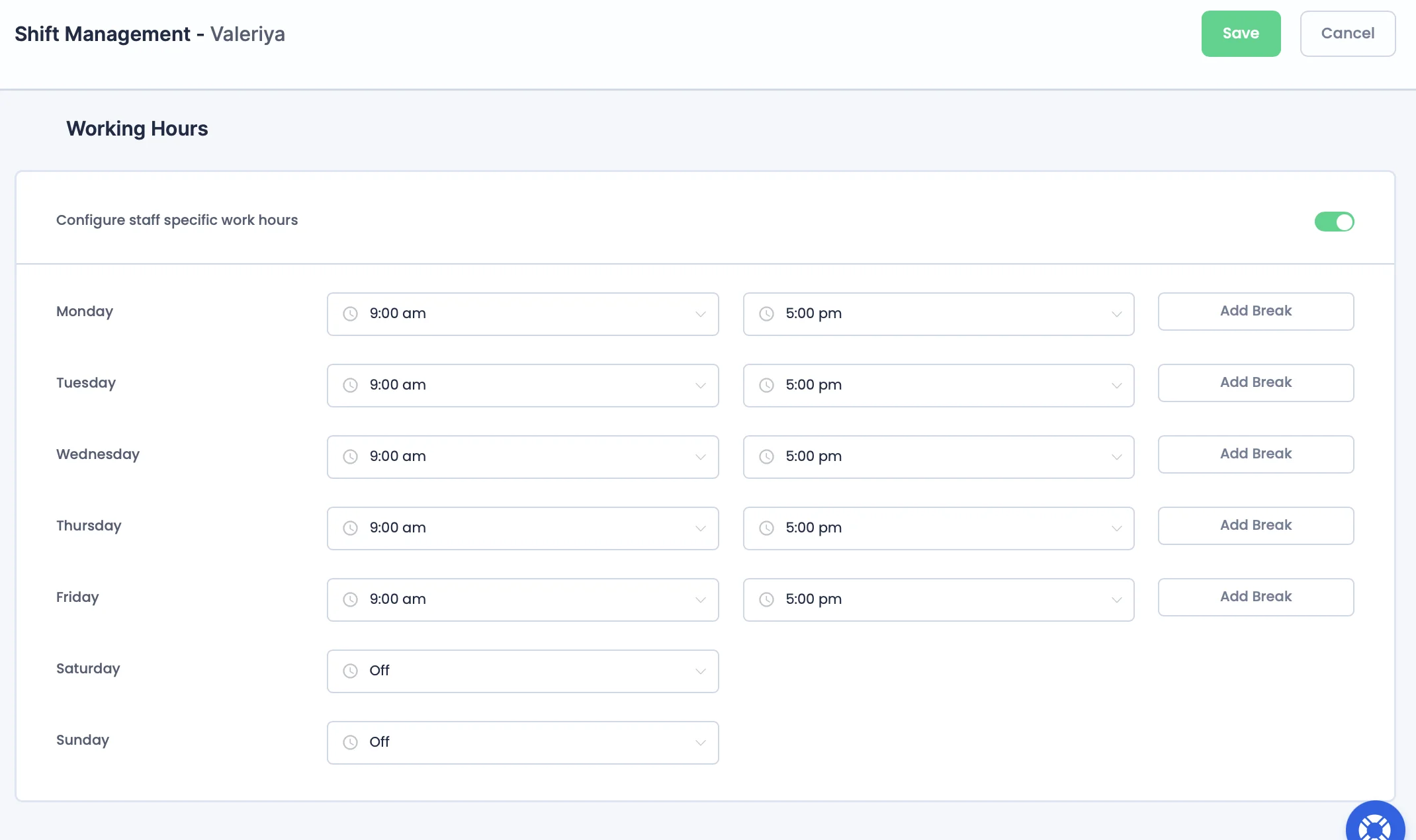1416x840 pixels.
Task: Expand Friday 5:00 pm end time chevron
Action: click(x=1116, y=600)
